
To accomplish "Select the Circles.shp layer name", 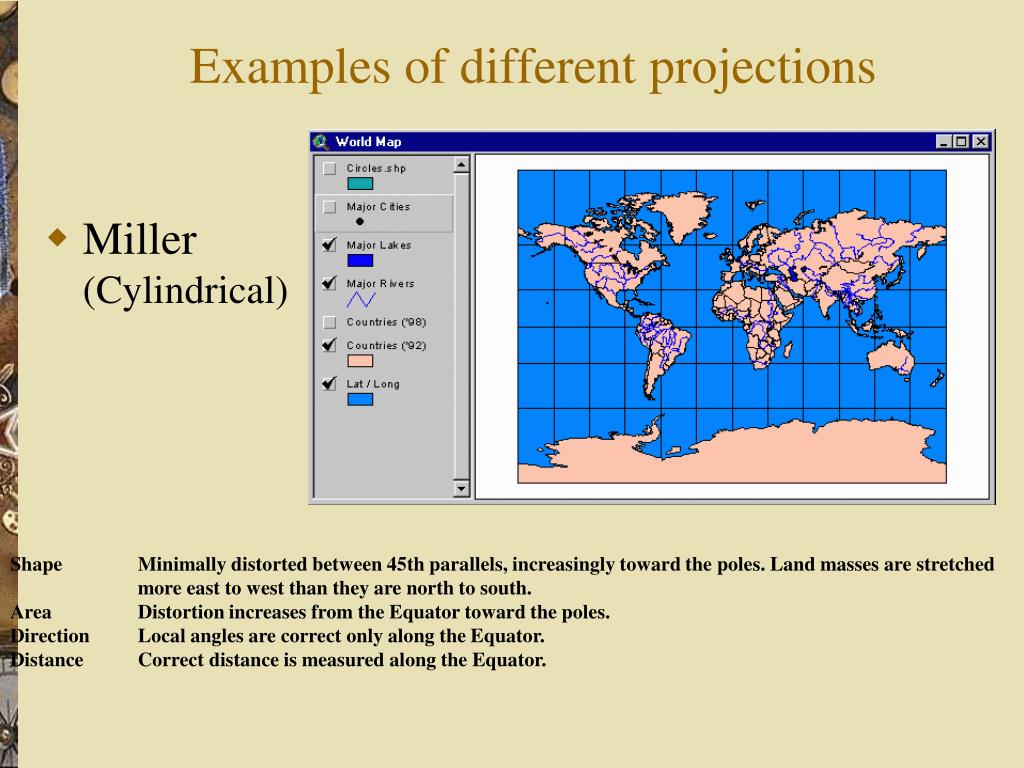I will pos(376,168).
